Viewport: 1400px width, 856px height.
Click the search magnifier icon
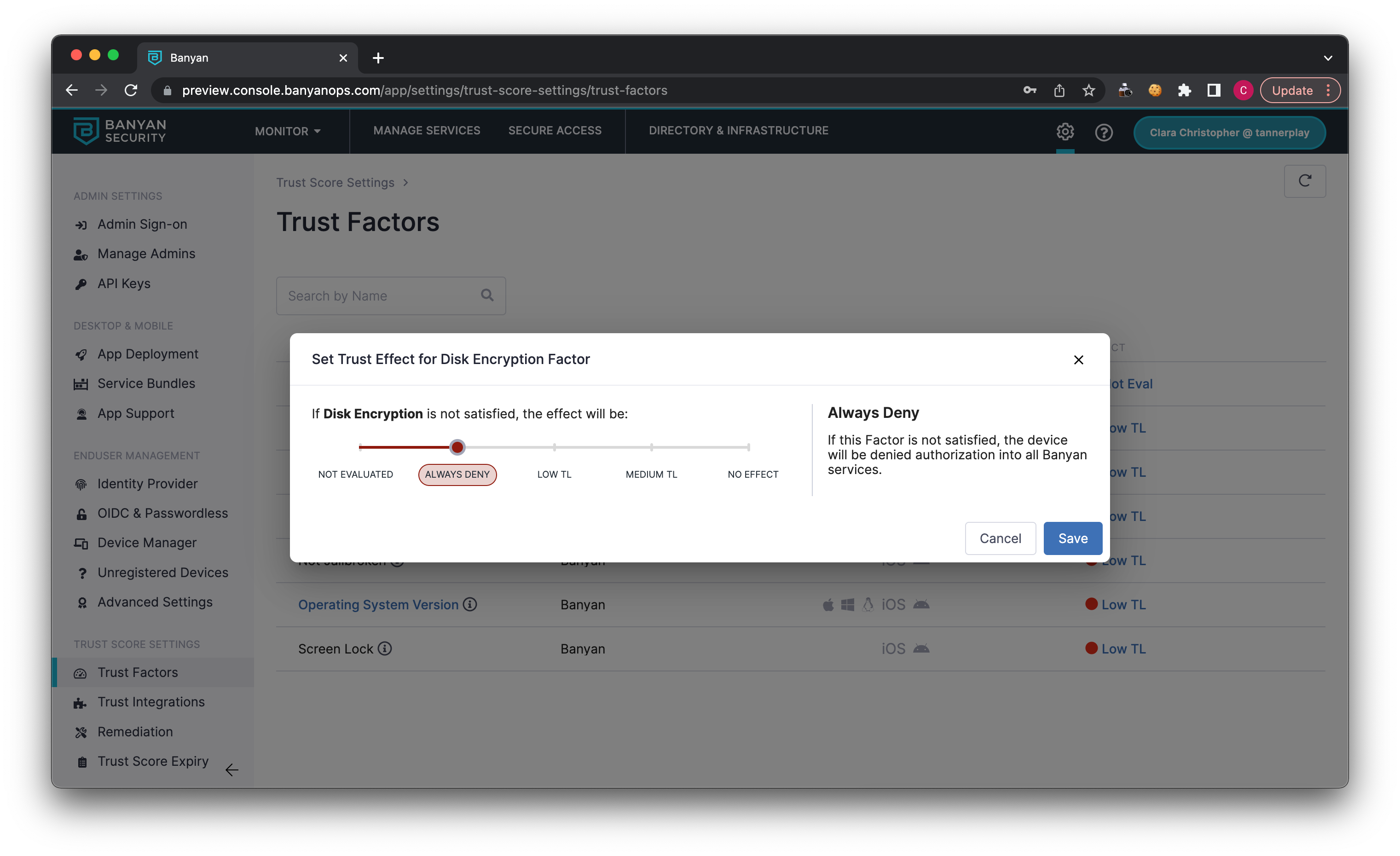pos(487,295)
